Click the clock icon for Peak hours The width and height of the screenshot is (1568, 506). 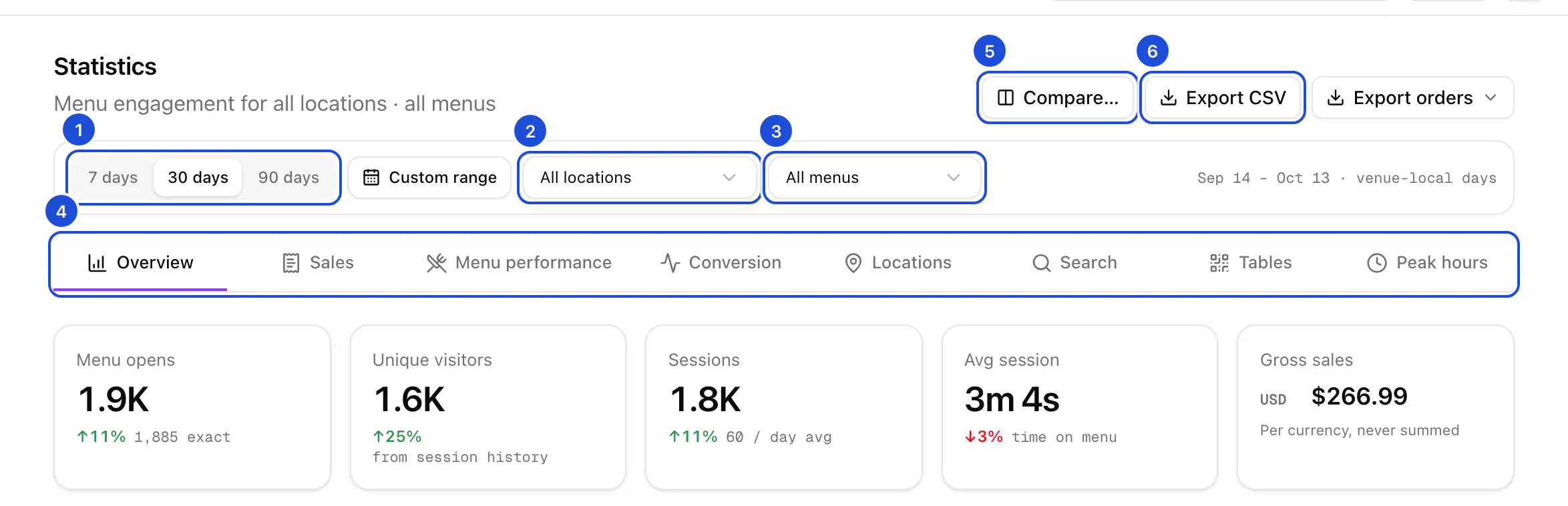1377,263
